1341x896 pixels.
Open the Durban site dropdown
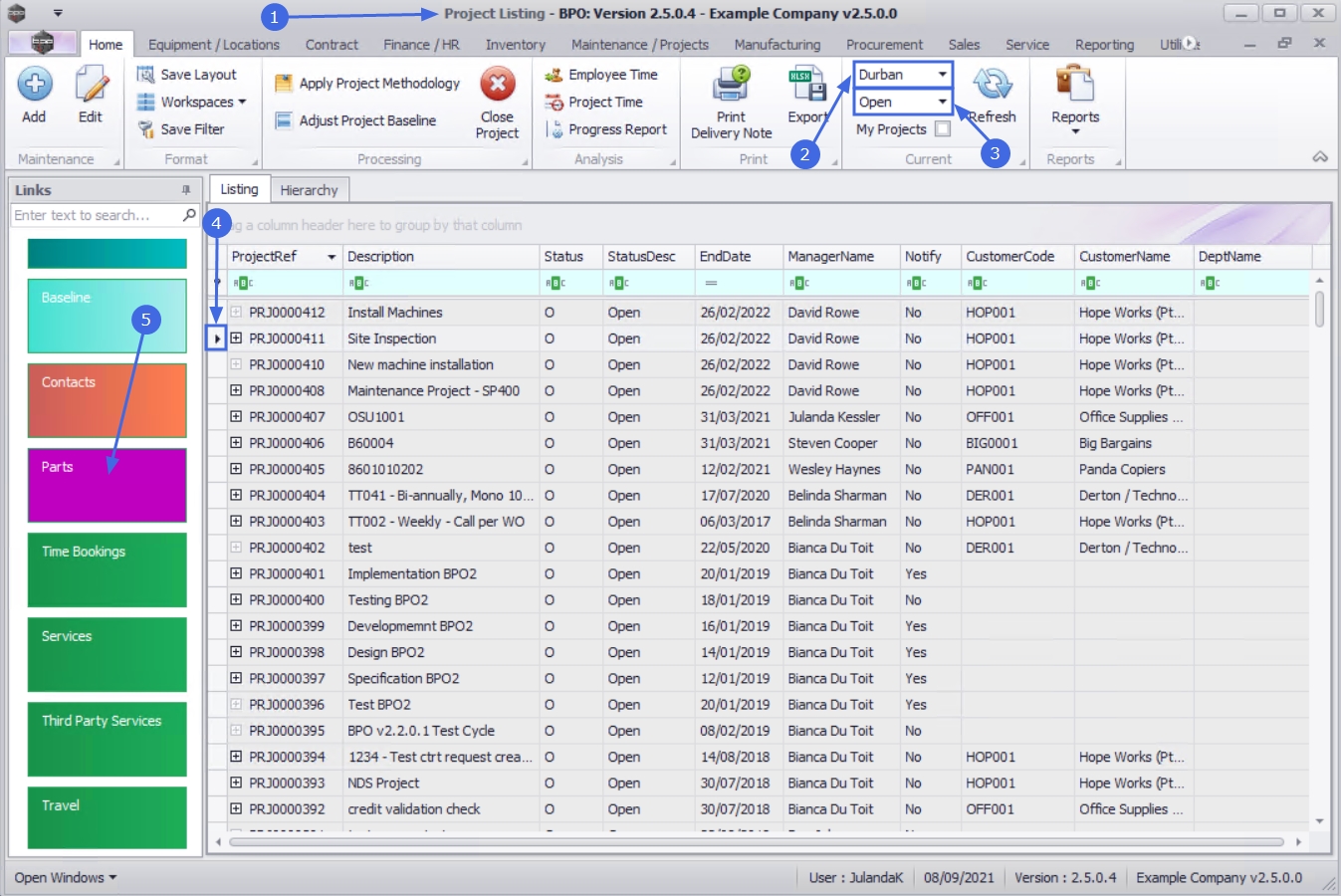(942, 75)
